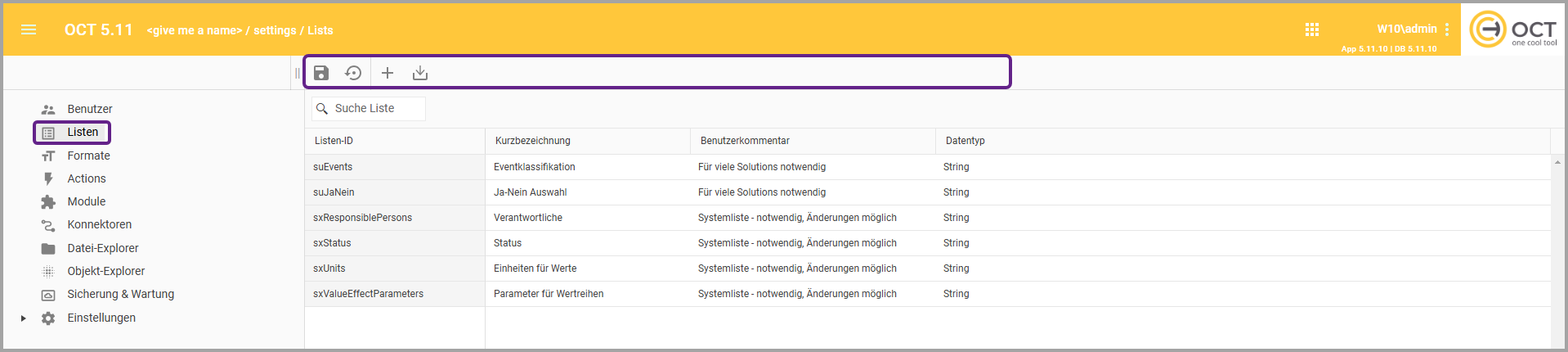Sort by Listen-ID column header

[x=334, y=141]
